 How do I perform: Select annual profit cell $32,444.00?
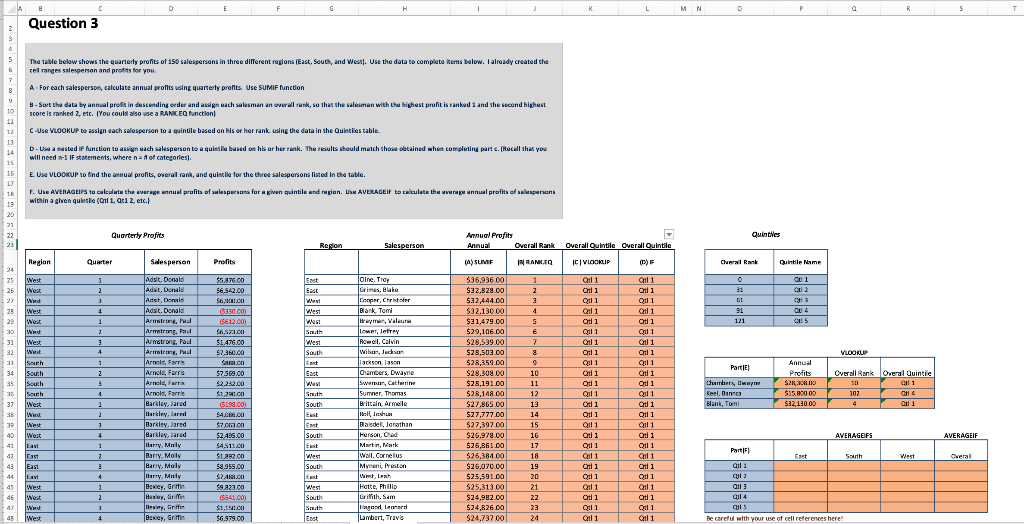(479, 301)
